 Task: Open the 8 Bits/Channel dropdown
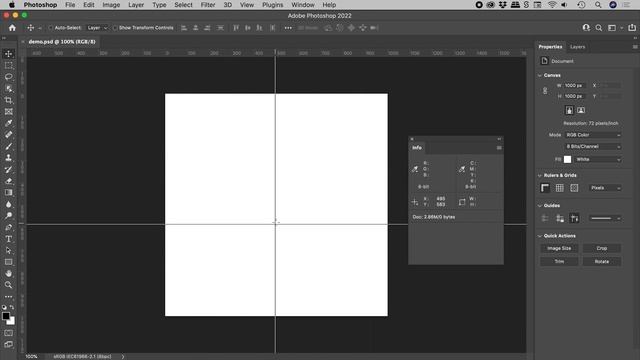593,146
